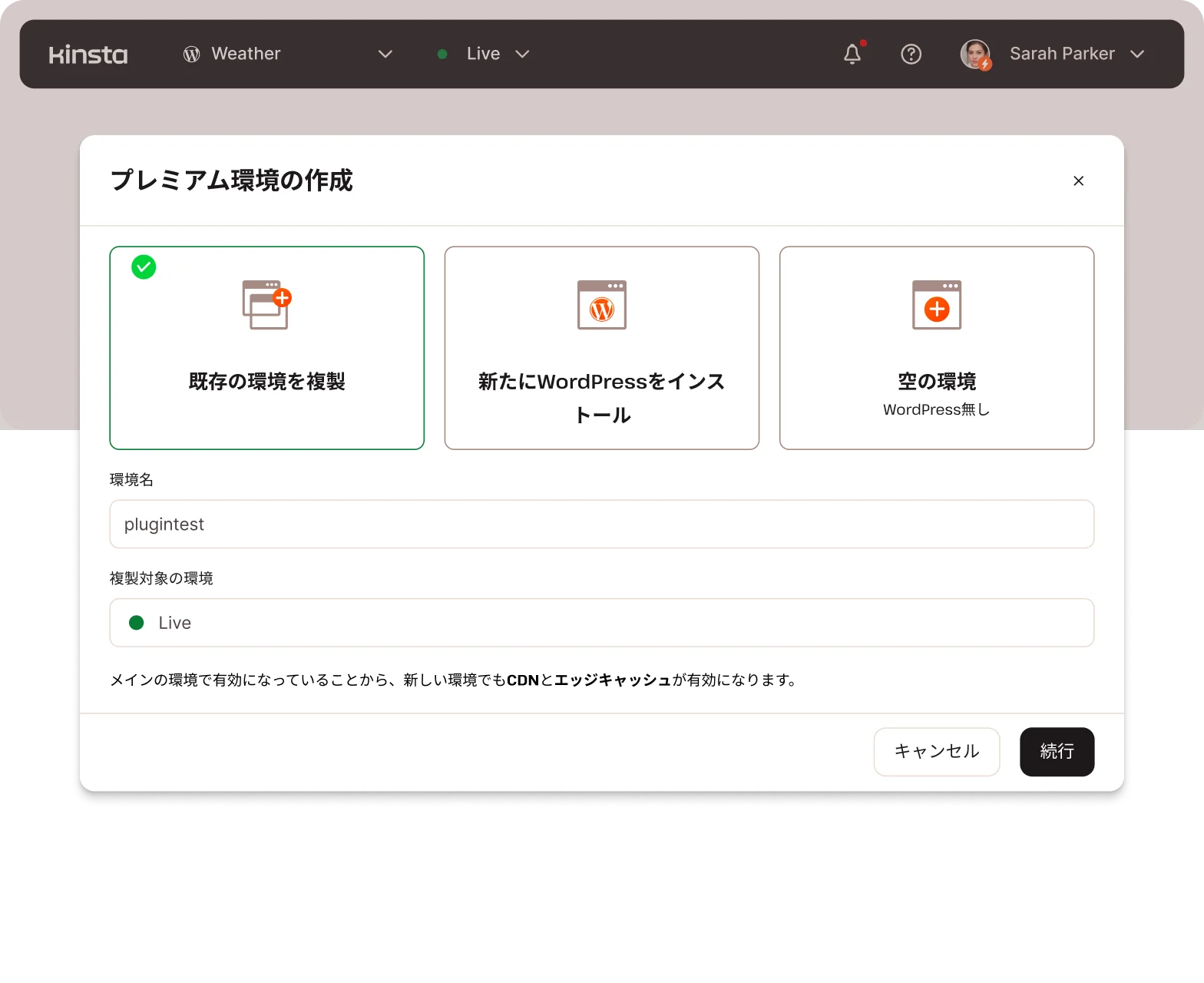Click the WordPress icon beside Weather
This screenshot has height=983, width=1204.
191,54
